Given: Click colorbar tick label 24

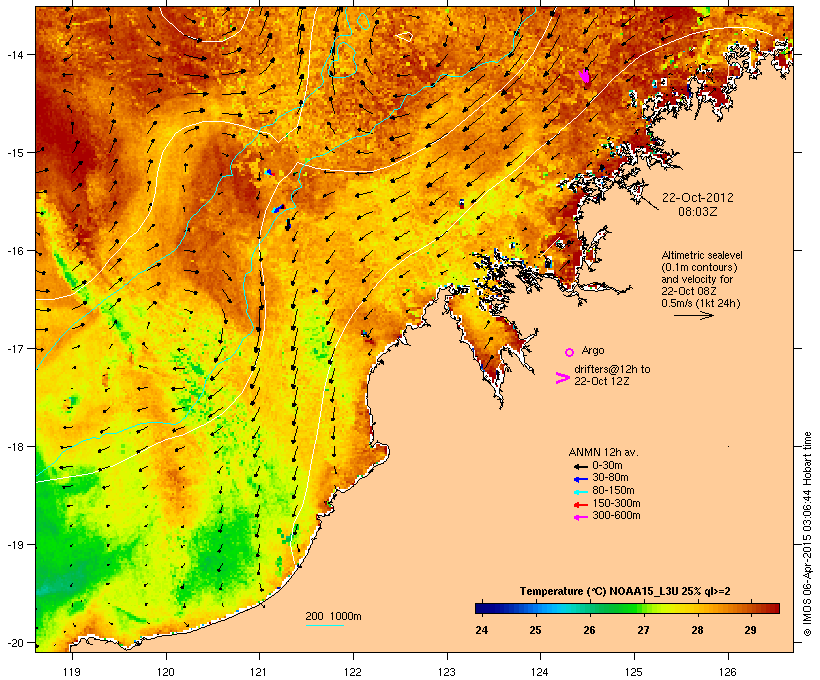Looking at the screenshot, I should (482, 630).
